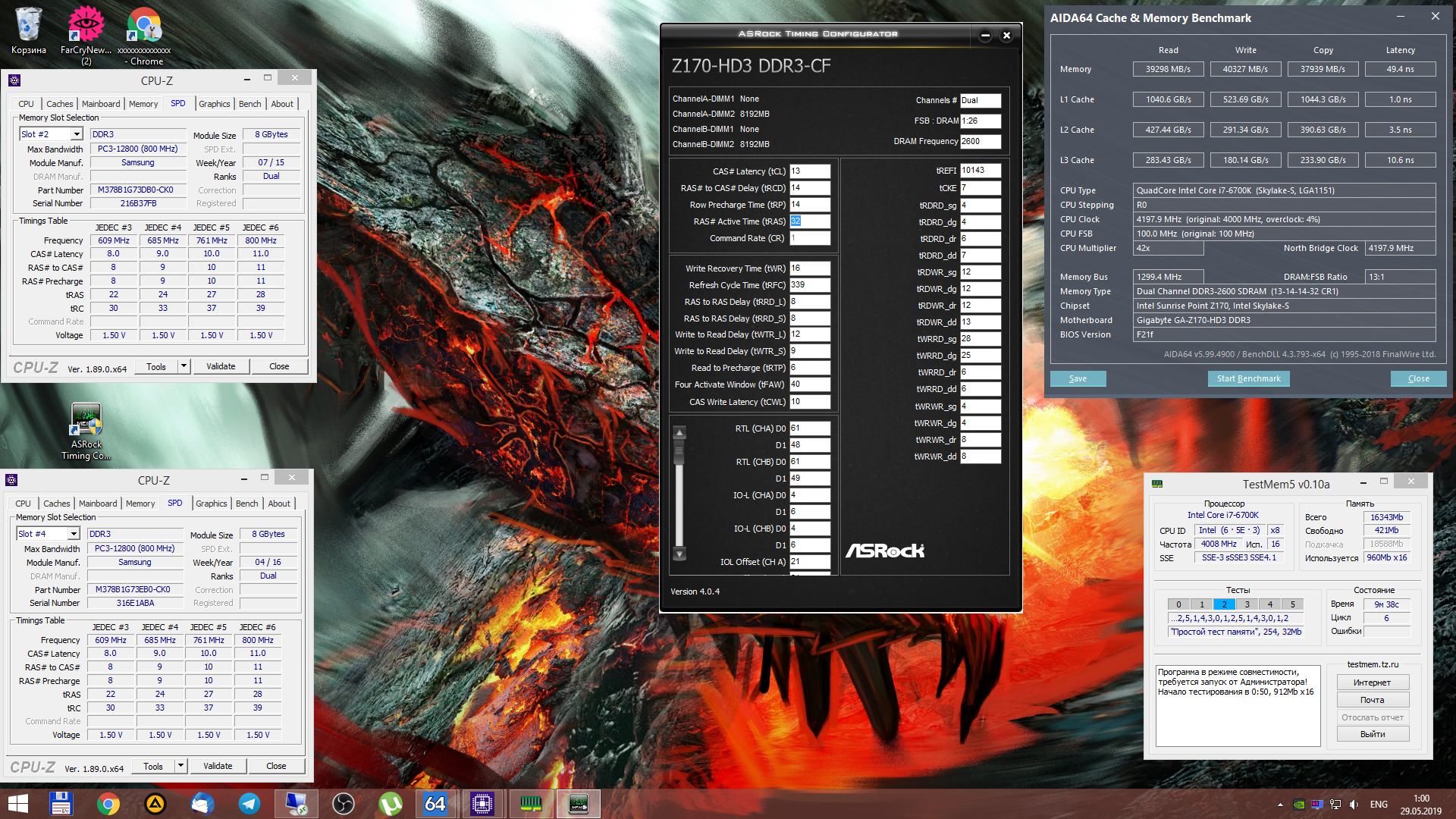
Task: Click the uTorrent taskbar icon
Action: click(x=390, y=803)
